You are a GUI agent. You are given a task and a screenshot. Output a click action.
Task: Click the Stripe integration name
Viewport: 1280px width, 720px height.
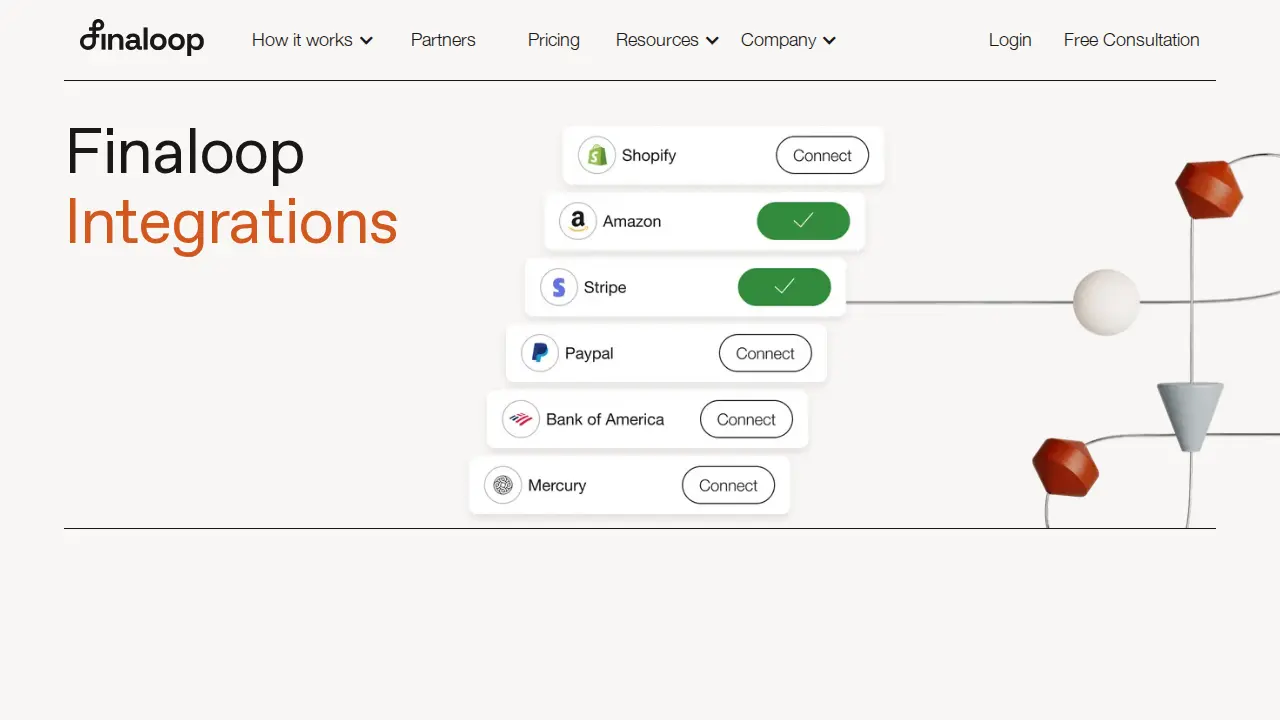605,287
